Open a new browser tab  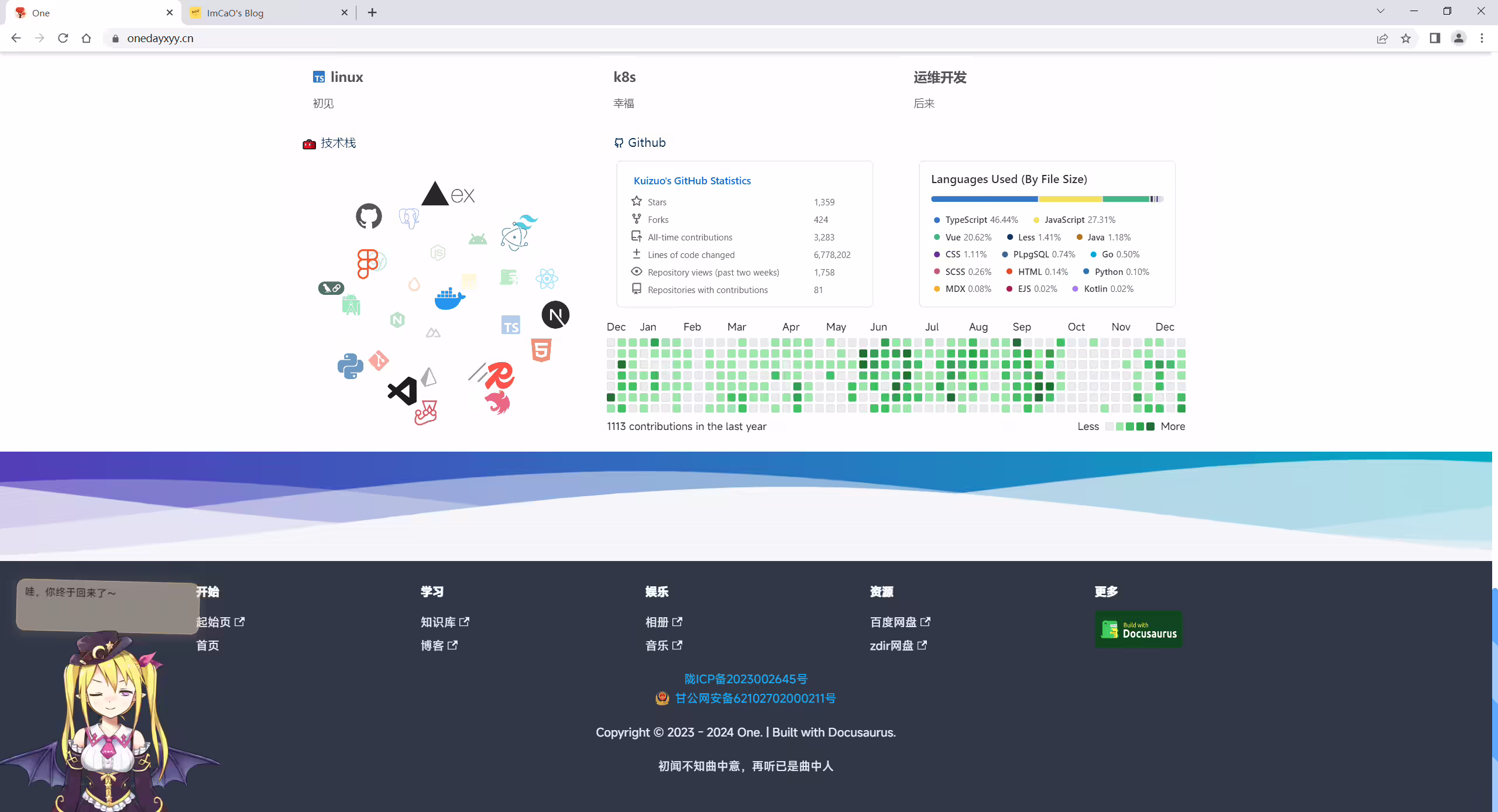(372, 12)
